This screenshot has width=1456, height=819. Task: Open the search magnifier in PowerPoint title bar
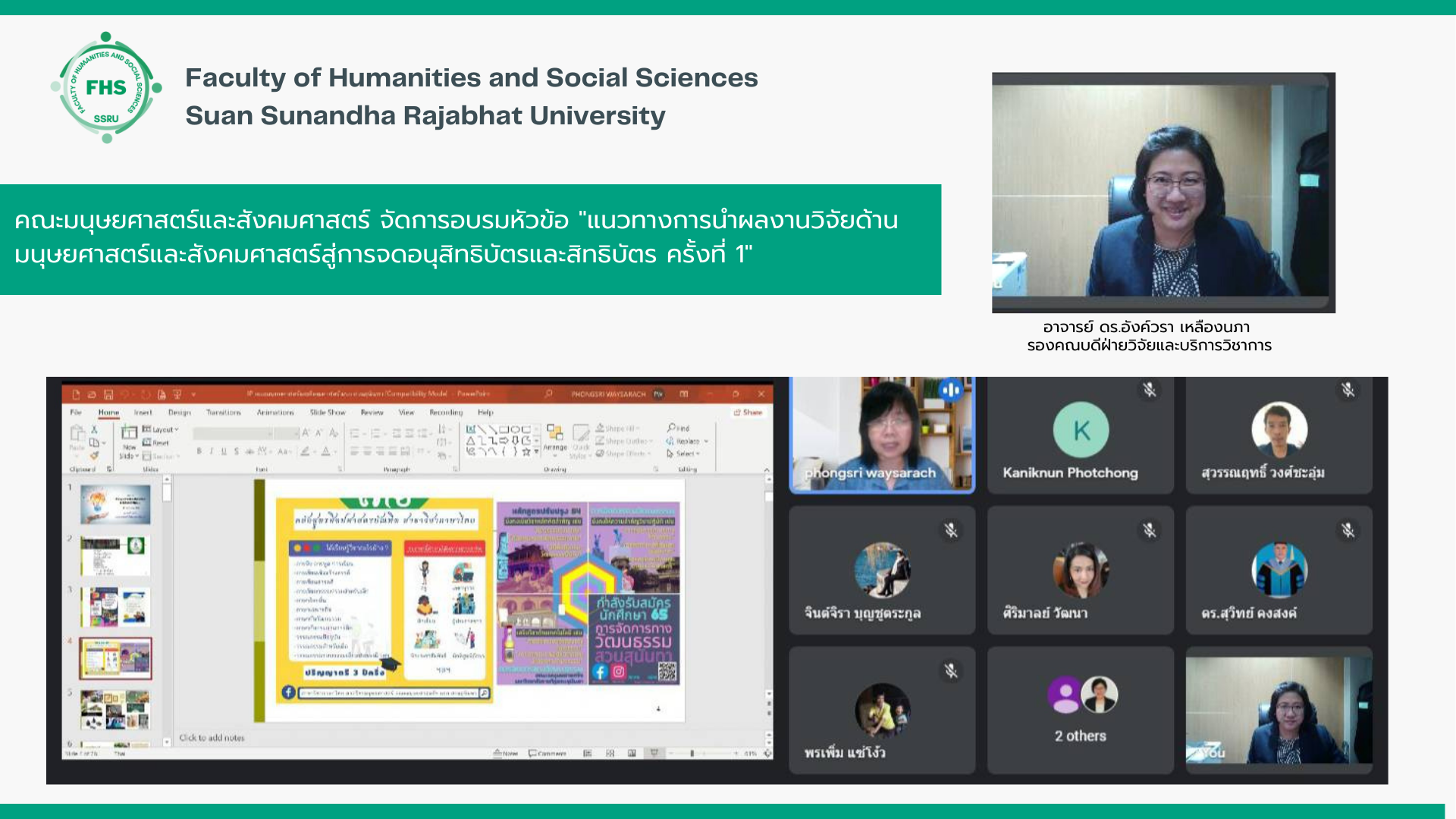(548, 394)
